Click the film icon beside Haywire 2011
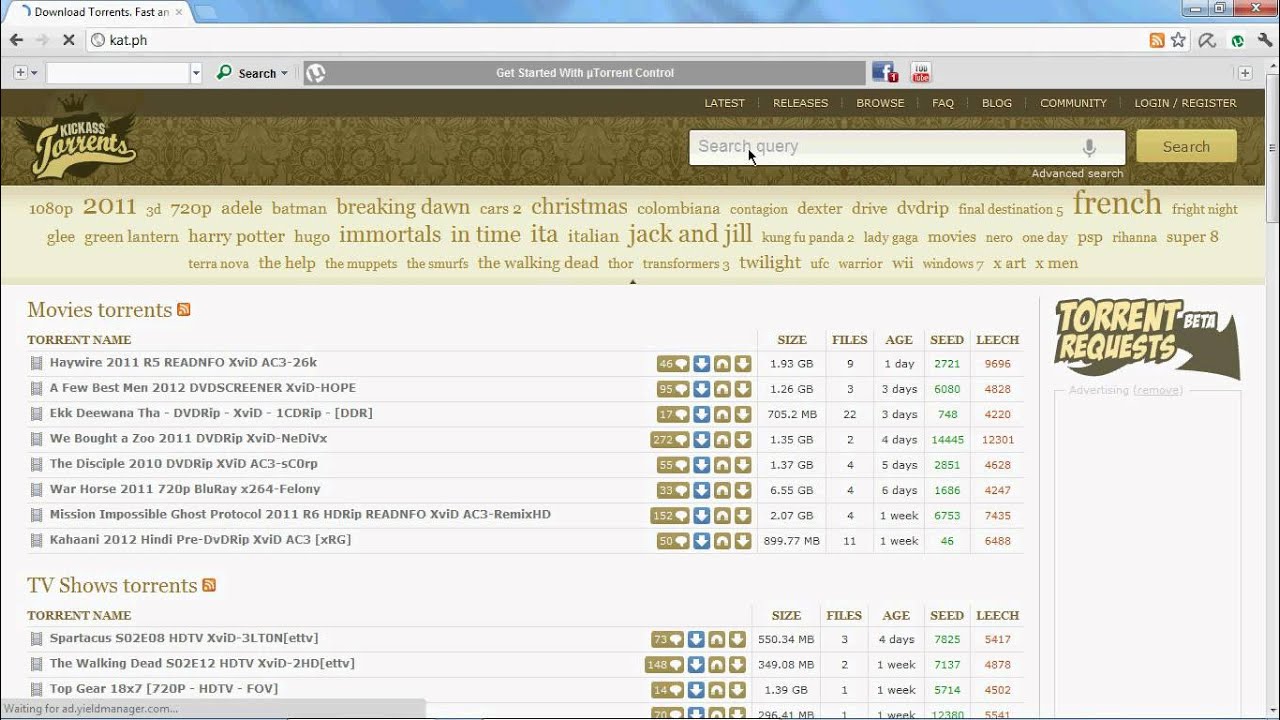The height and width of the screenshot is (720, 1280). pos(36,364)
